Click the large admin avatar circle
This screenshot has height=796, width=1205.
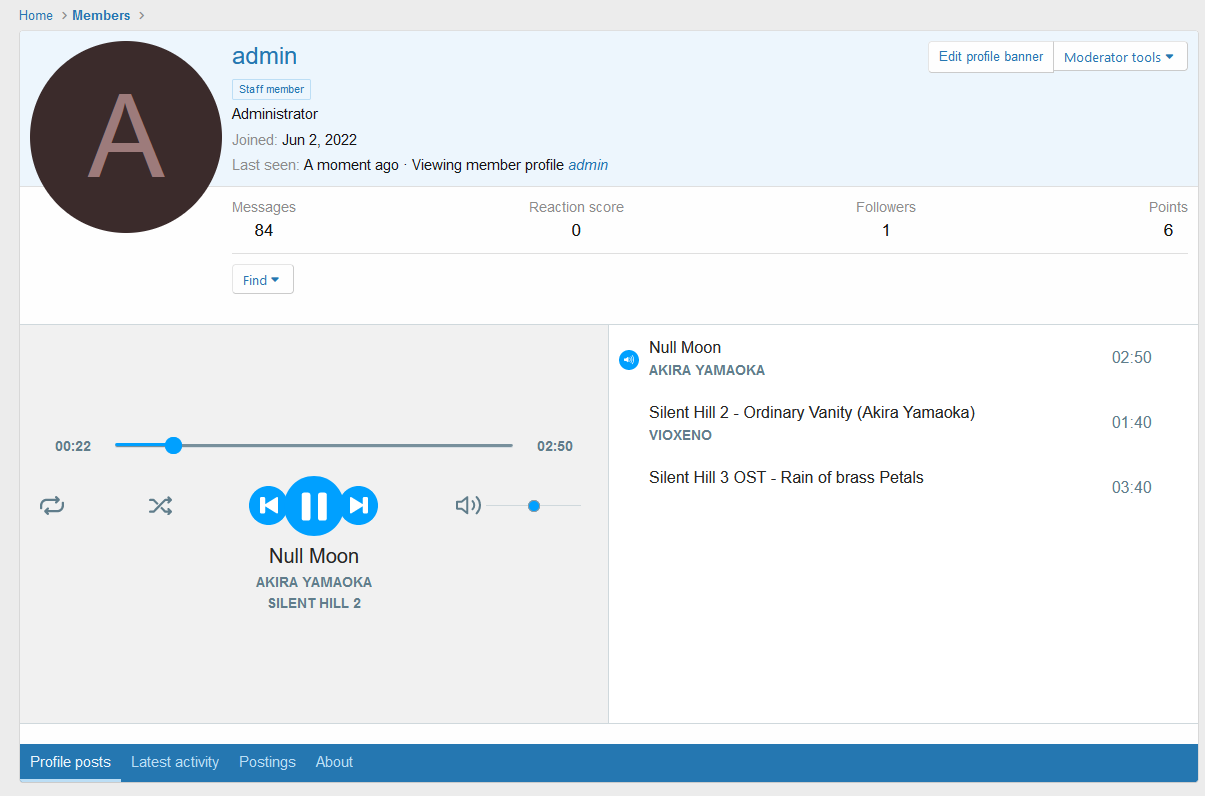pyautogui.click(x=126, y=137)
